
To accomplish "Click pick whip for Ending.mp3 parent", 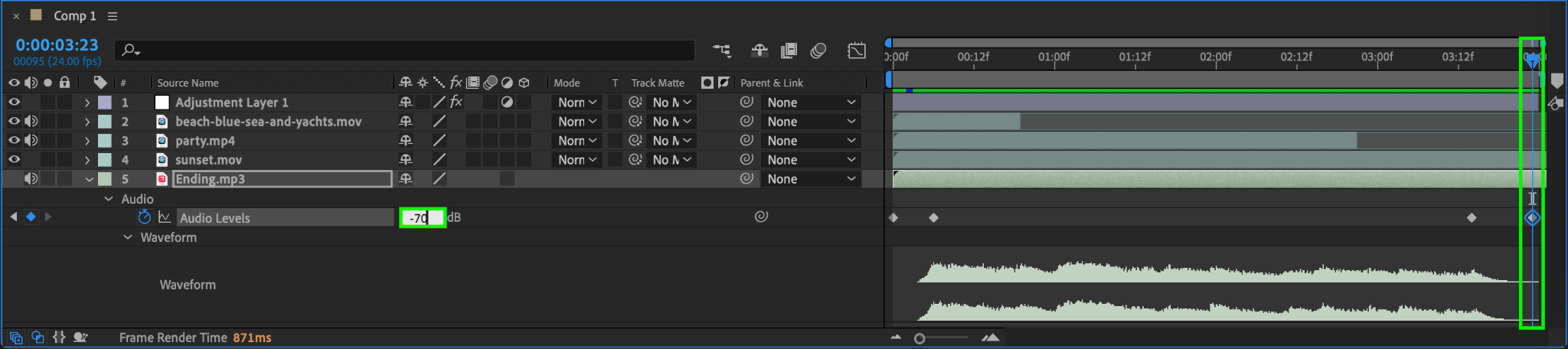I will click(746, 178).
